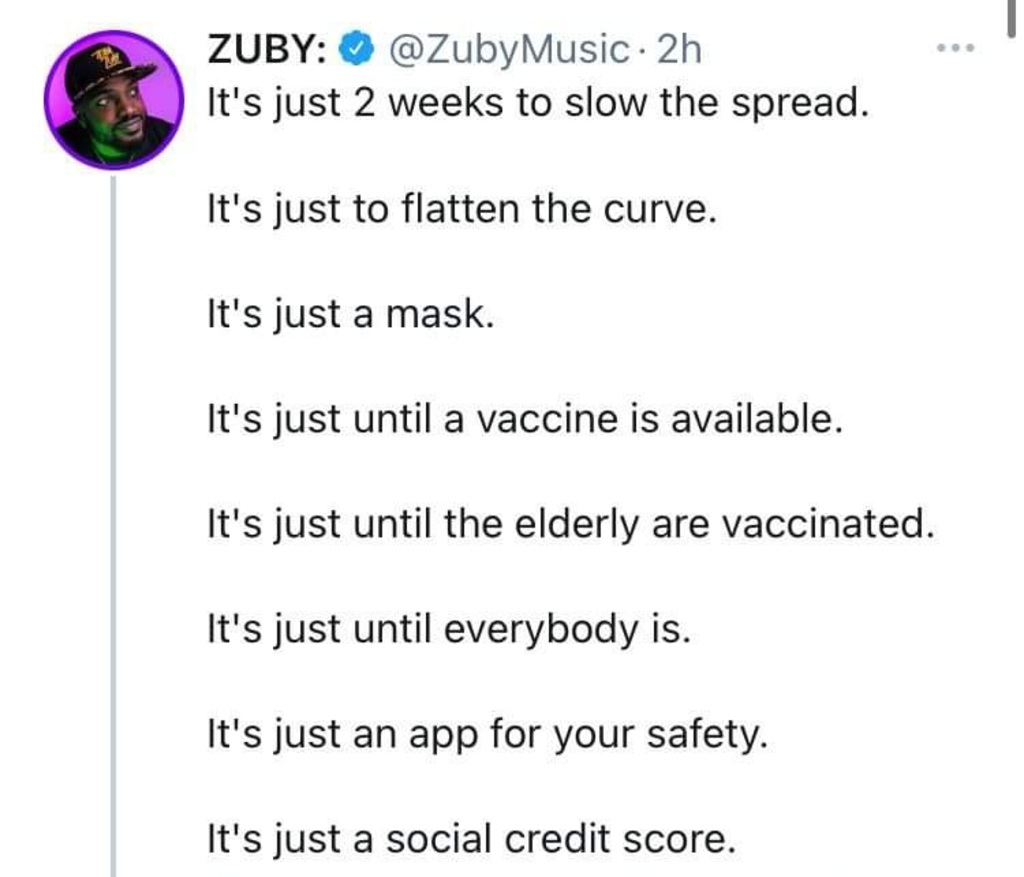This screenshot has height=877, width=1024.
Task: Select the 'until the elderly are vaccinated' line
Action: (570, 524)
